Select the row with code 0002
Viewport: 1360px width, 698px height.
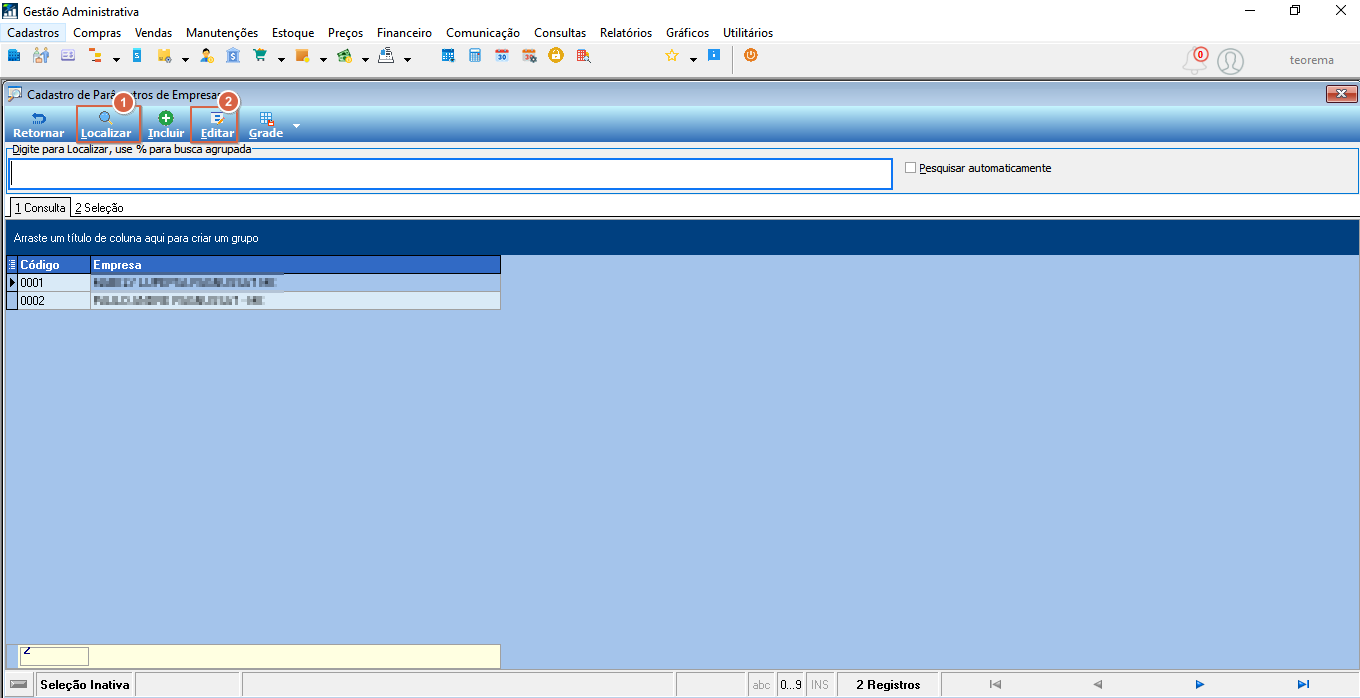[254, 300]
